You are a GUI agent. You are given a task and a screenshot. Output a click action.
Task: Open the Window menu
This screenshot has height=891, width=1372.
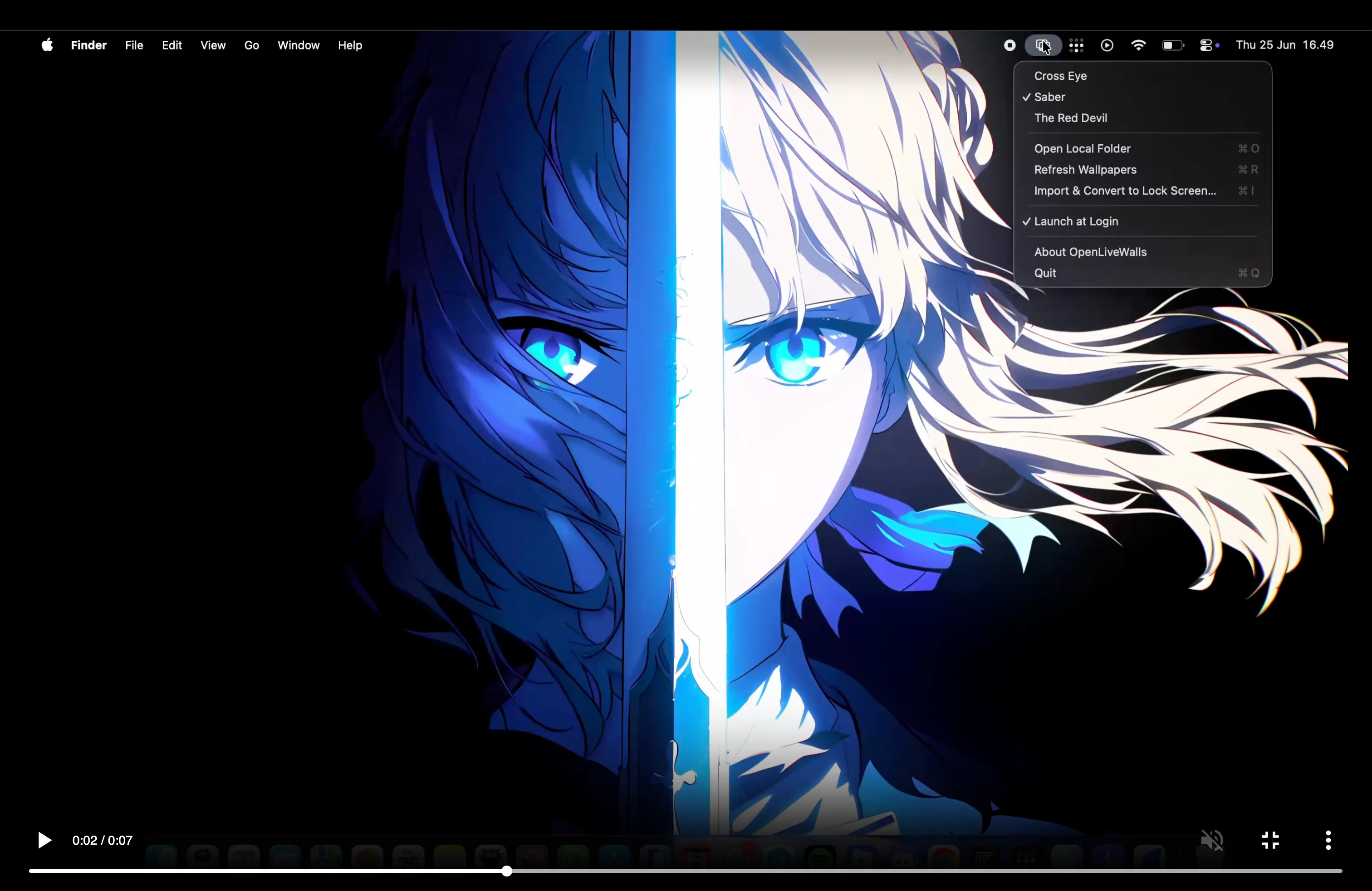point(298,45)
